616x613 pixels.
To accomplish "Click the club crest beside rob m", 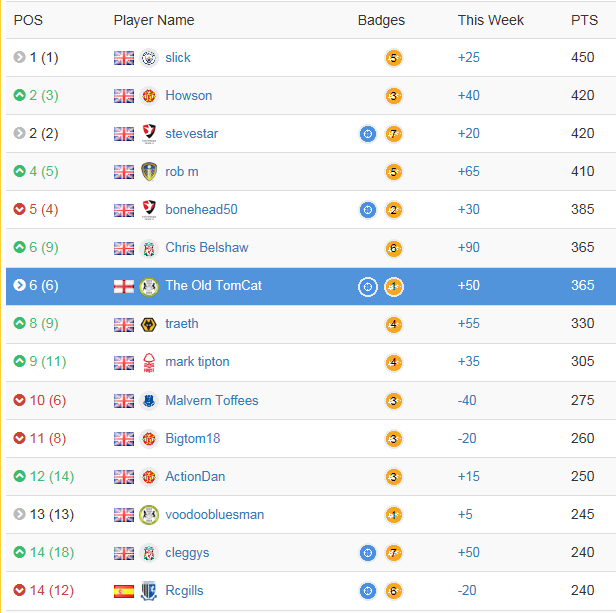I will coord(149,172).
